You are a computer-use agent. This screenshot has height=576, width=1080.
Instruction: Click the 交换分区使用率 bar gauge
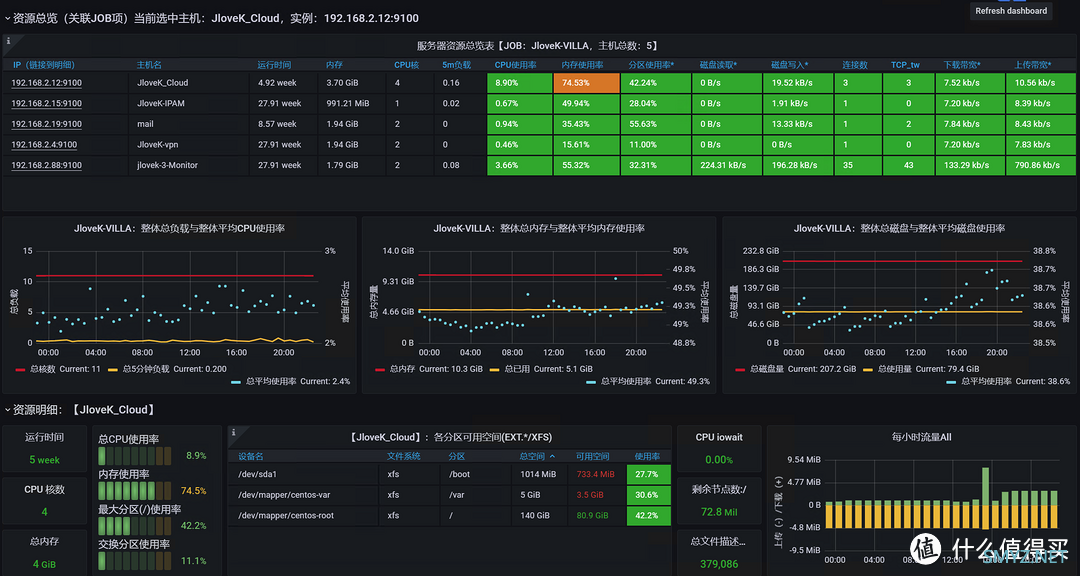pos(135,561)
